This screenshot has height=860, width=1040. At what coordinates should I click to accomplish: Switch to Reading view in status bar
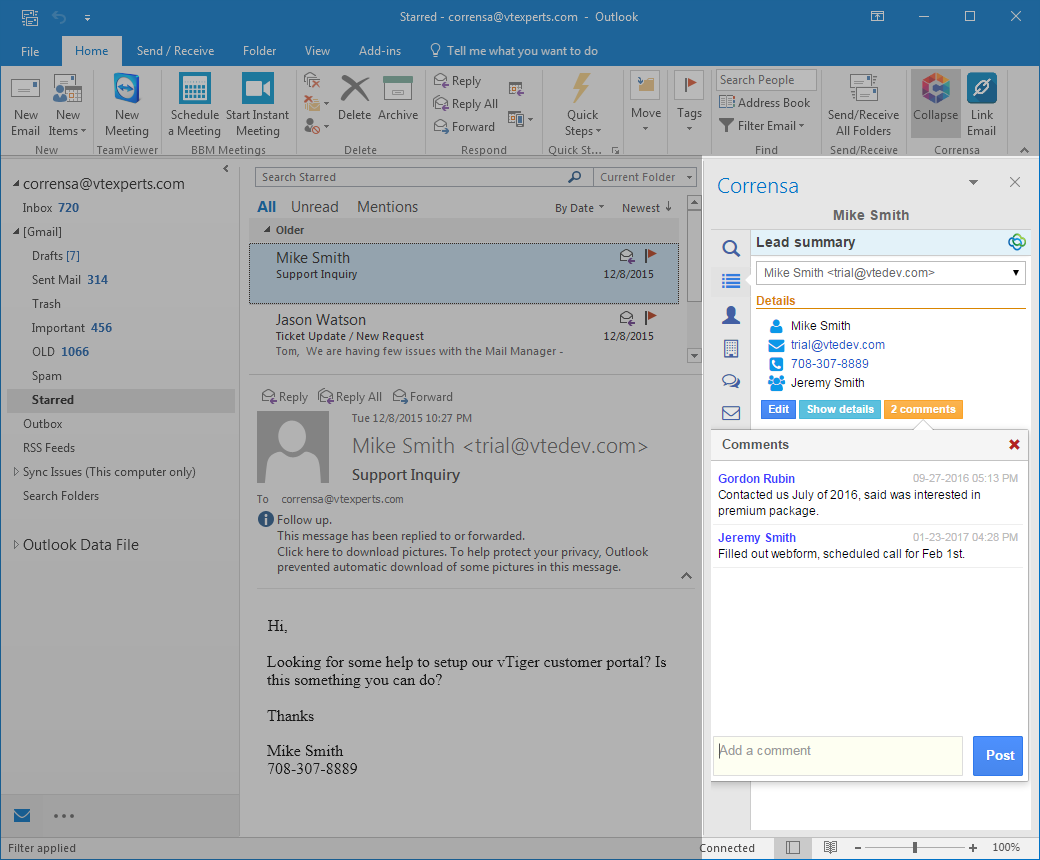pyautogui.click(x=830, y=847)
